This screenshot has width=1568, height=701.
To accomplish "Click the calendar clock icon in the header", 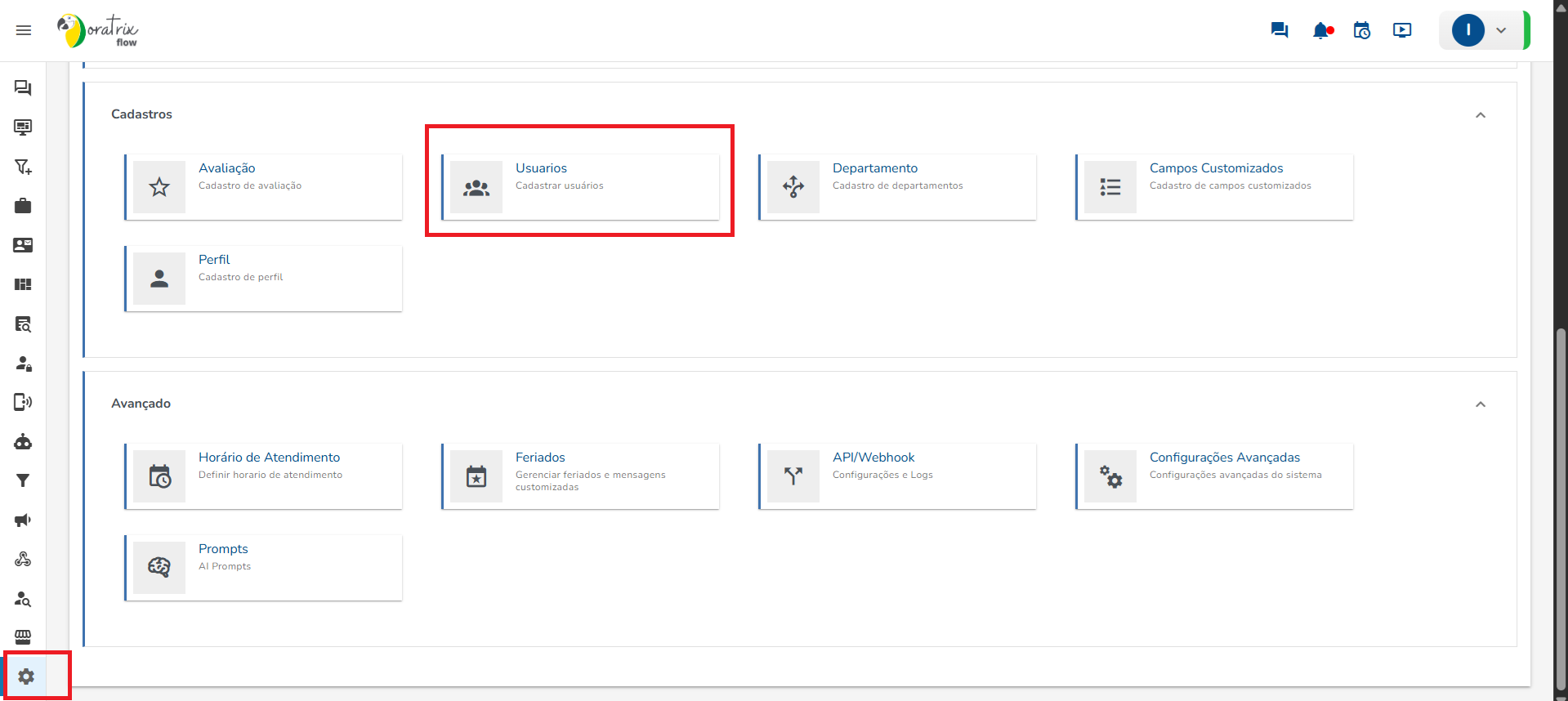I will coord(1362,31).
